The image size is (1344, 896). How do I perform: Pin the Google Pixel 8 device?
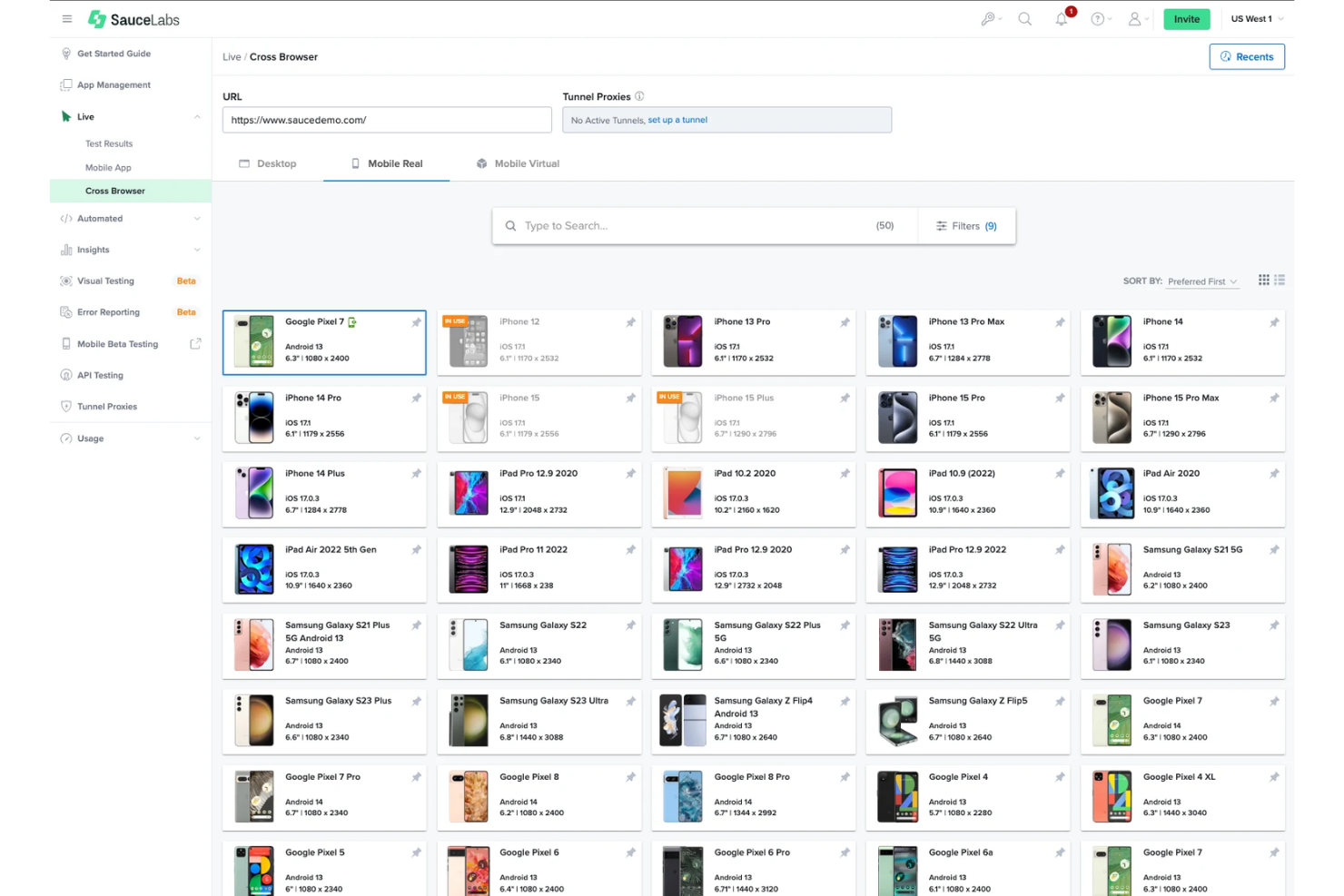(630, 778)
